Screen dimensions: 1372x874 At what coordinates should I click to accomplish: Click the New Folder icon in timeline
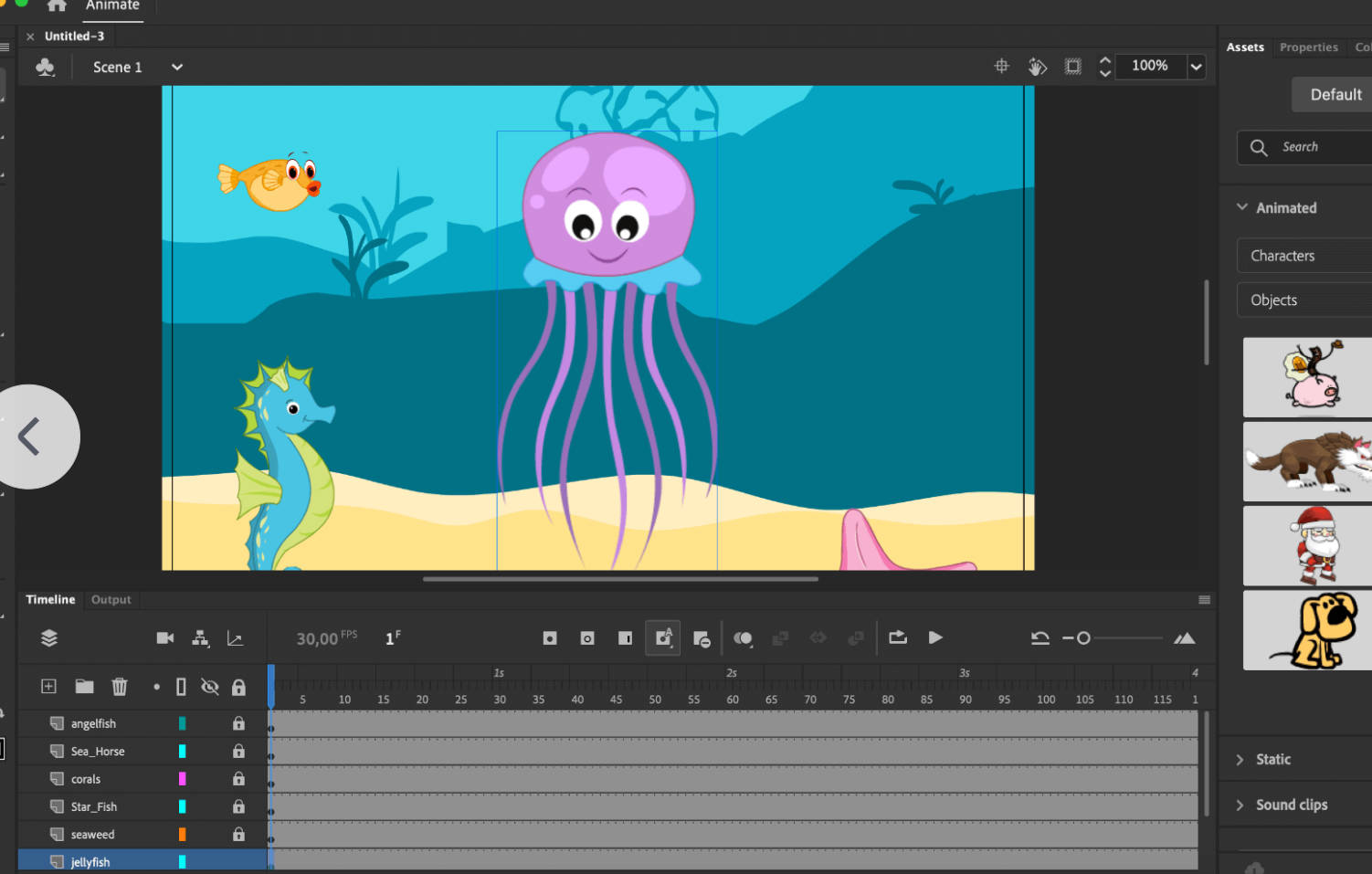(x=84, y=687)
